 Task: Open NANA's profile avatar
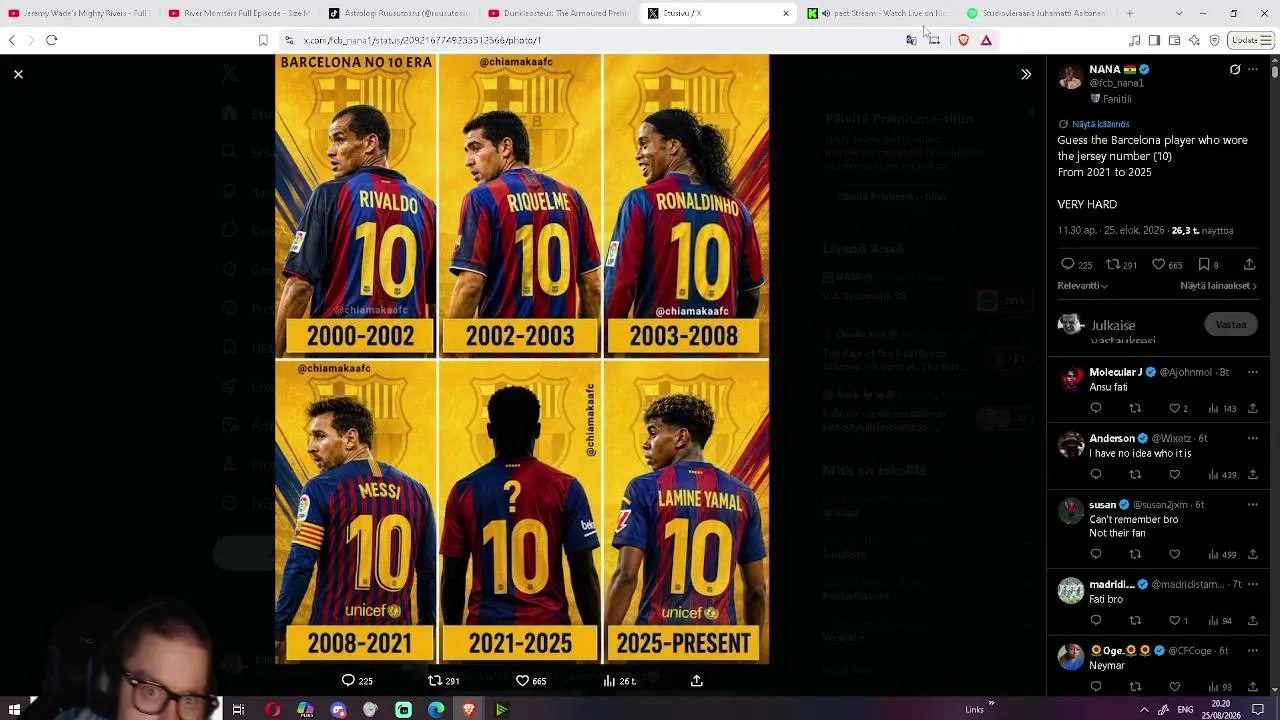click(x=1071, y=77)
